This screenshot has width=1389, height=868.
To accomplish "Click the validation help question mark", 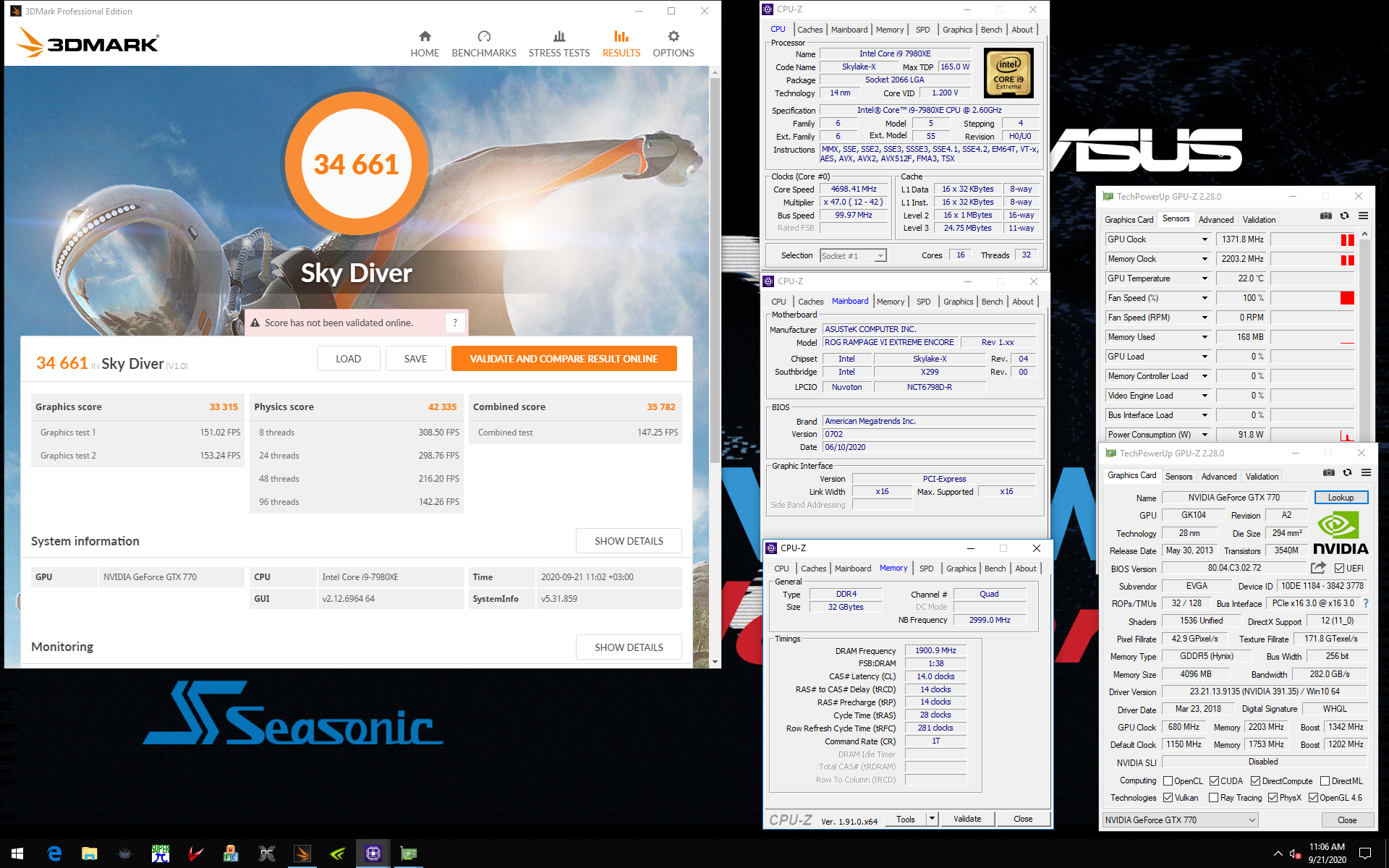I will point(455,323).
